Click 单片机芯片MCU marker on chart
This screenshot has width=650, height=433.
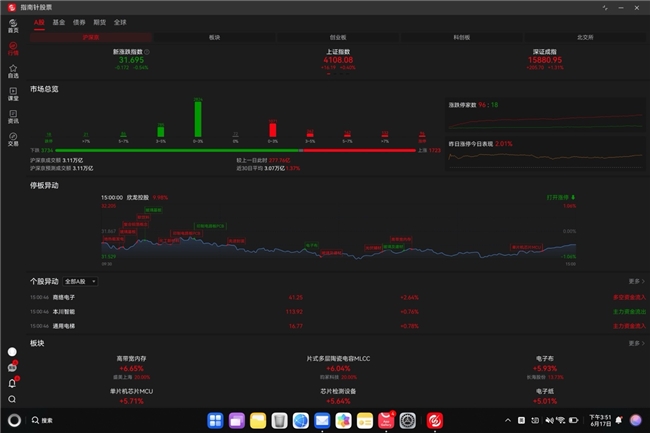click(526, 247)
